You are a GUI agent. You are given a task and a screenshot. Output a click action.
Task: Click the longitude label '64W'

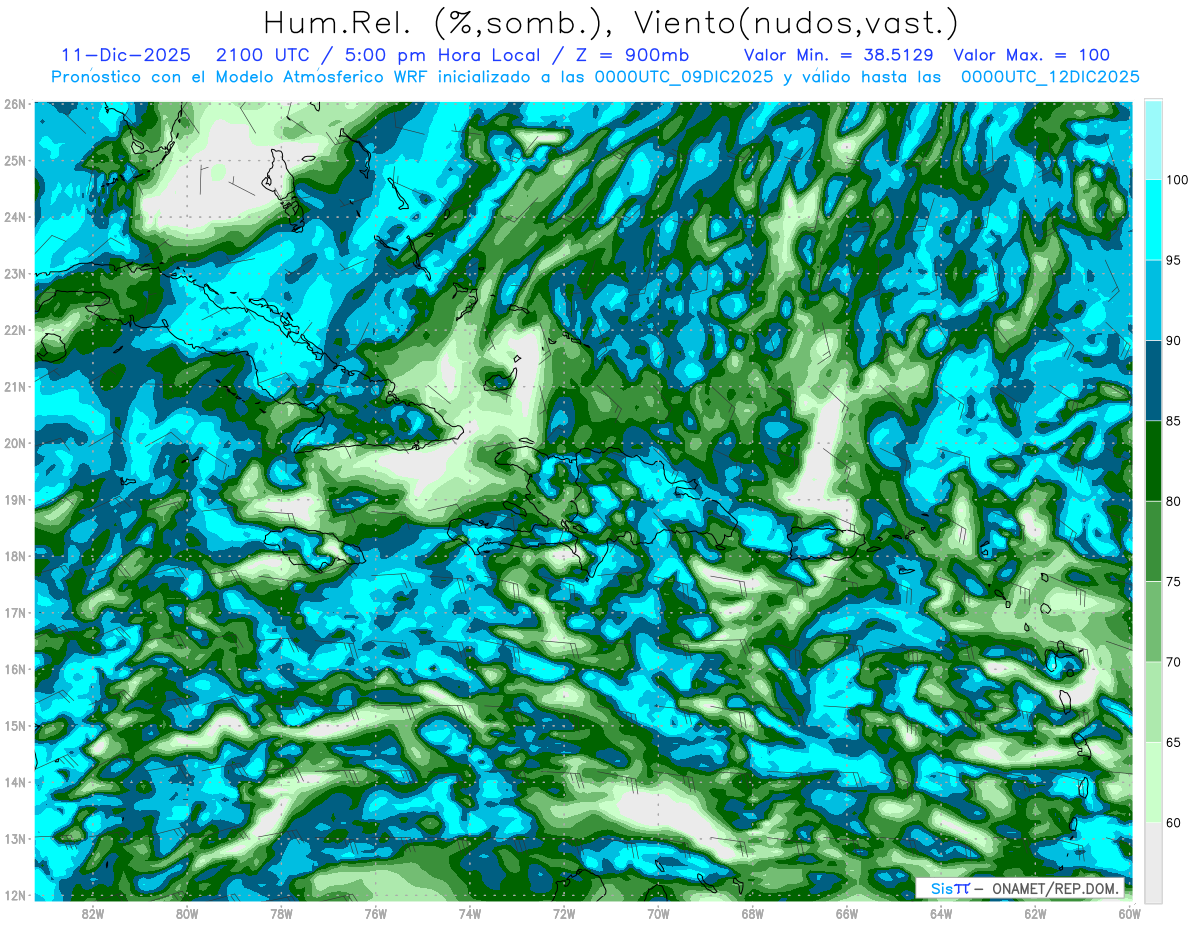pyautogui.click(x=941, y=913)
